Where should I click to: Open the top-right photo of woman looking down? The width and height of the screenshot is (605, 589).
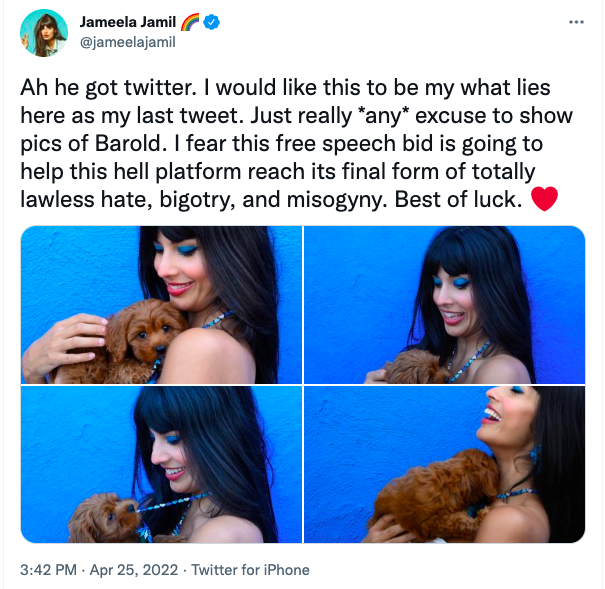pyautogui.click(x=444, y=305)
